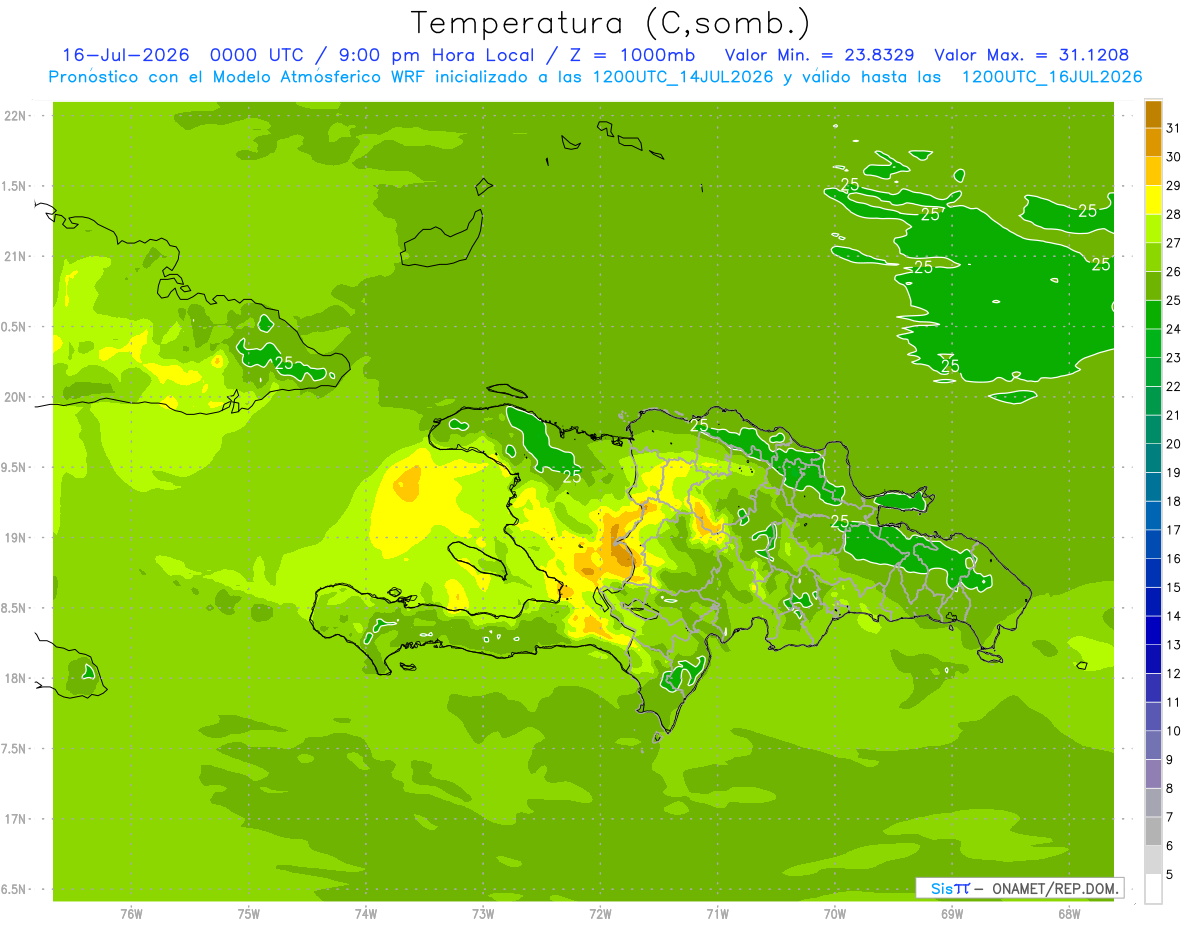The image size is (1200, 927).
Task: Click the legend swatch between 23 and 24
Action: pyautogui.click(x=1153, y=343)
